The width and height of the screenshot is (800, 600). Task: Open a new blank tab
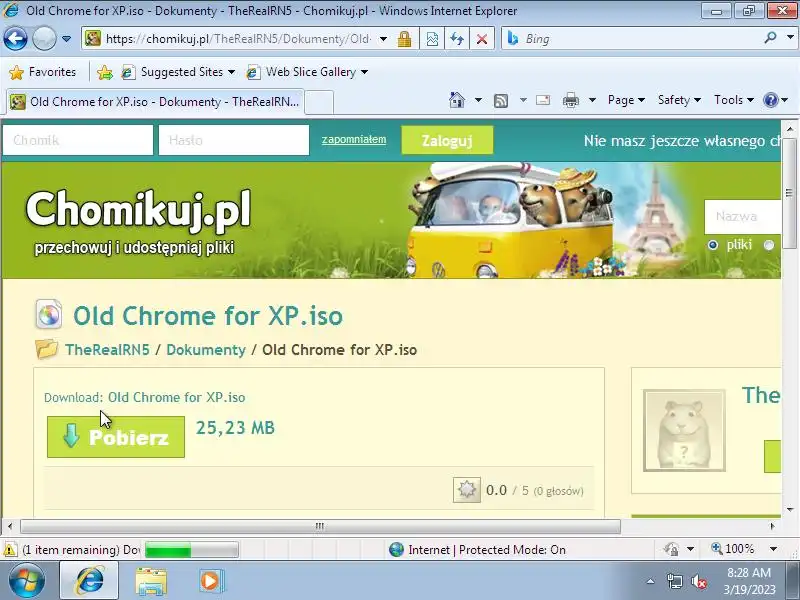pos(319,102)
